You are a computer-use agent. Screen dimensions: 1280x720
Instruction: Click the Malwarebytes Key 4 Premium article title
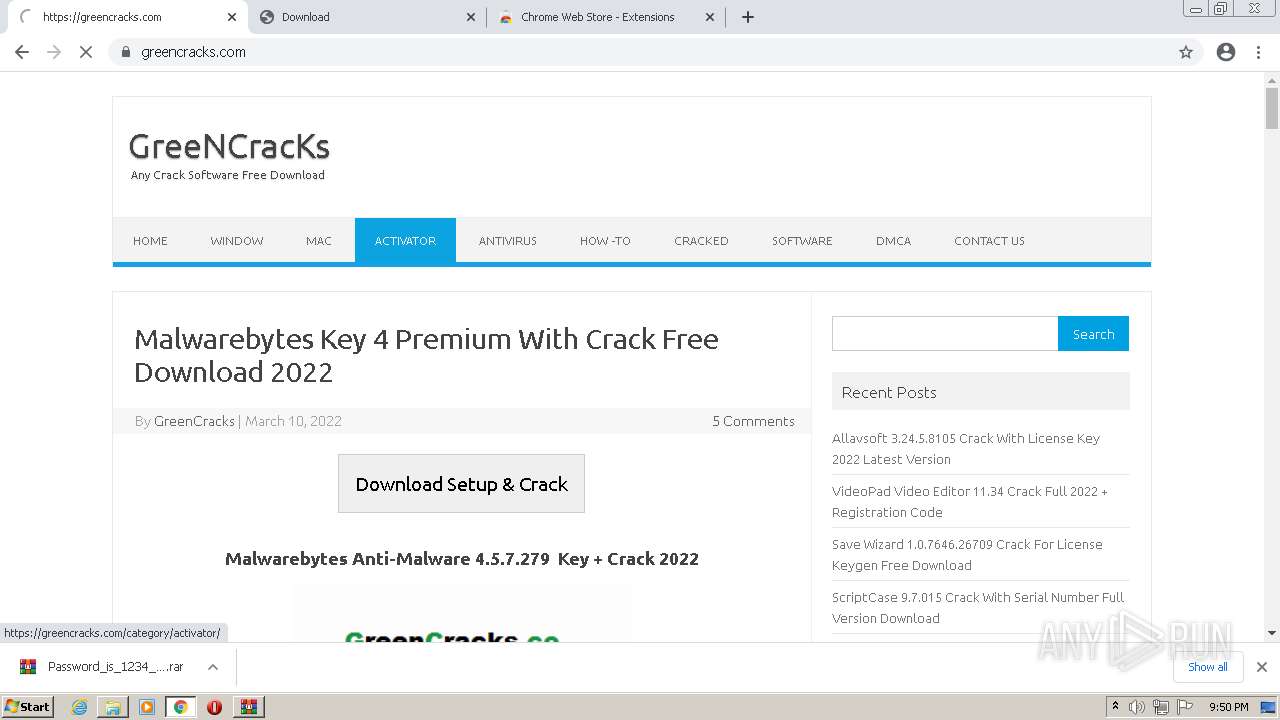426,355
